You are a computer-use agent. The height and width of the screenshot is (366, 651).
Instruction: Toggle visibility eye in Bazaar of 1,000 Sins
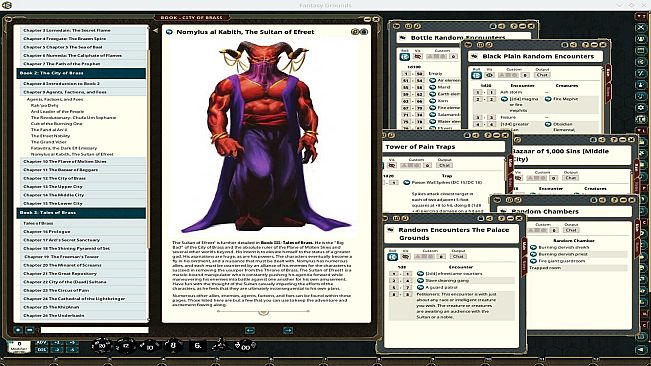click(x=519, y=178)
